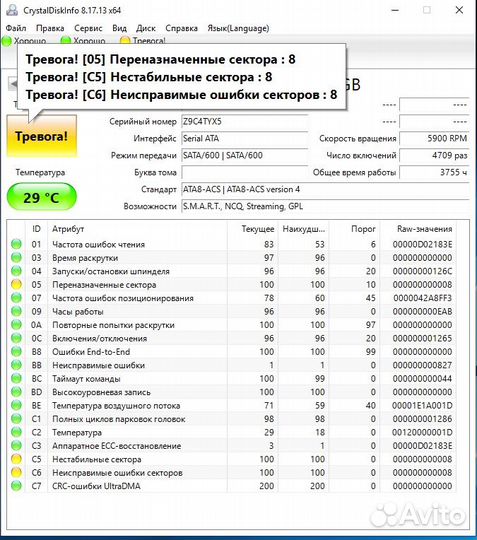
Task: Click status icon for 0A Повторные попытки раскрутки
Action: 16,325
